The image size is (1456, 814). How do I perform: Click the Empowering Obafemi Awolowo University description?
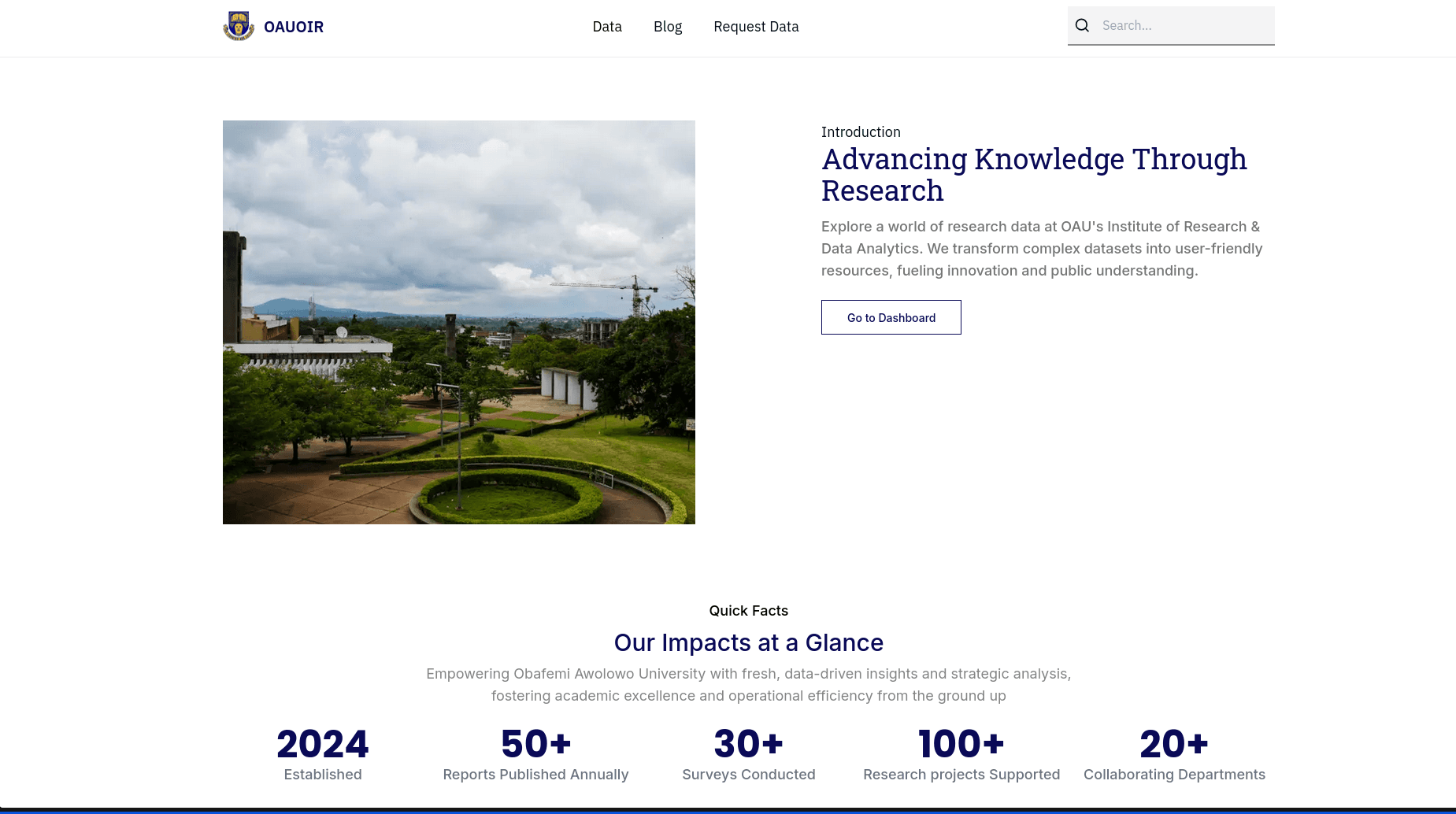748,685
